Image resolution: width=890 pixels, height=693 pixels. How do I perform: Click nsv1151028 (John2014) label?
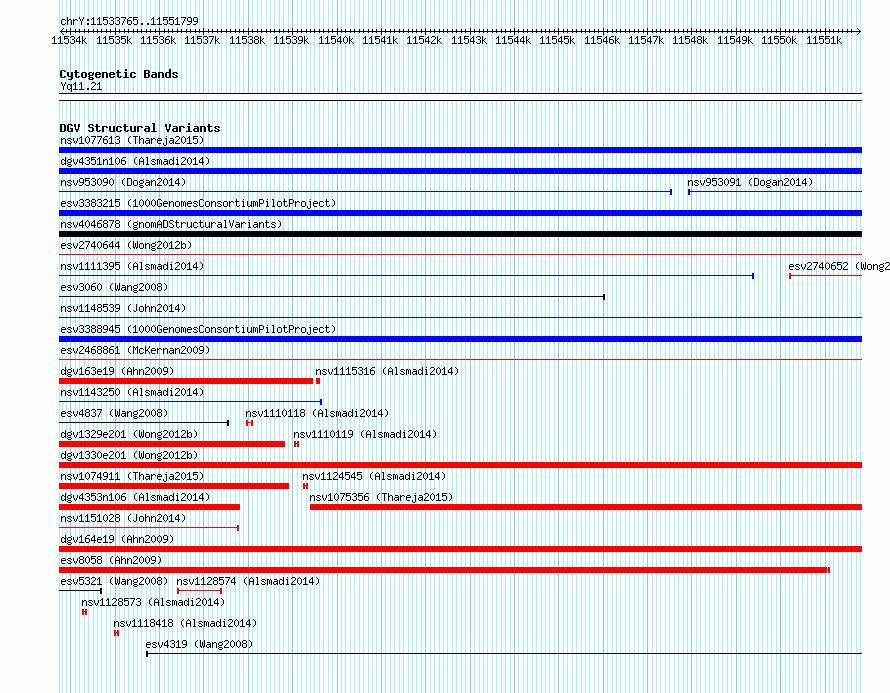[x=123, y=518]
